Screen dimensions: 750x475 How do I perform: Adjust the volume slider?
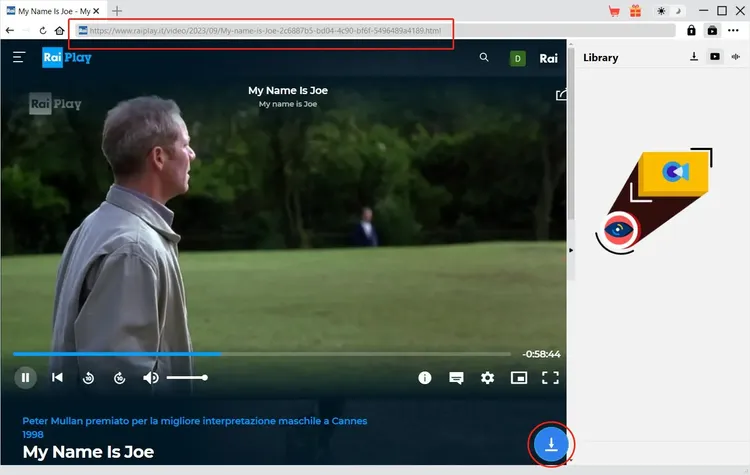(187, 377)
